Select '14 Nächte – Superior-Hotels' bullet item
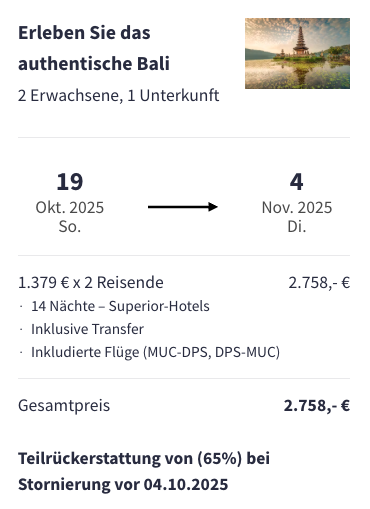The height and width of the screenshot is (509, 370). pyautogui.click(x=120, y=306)
